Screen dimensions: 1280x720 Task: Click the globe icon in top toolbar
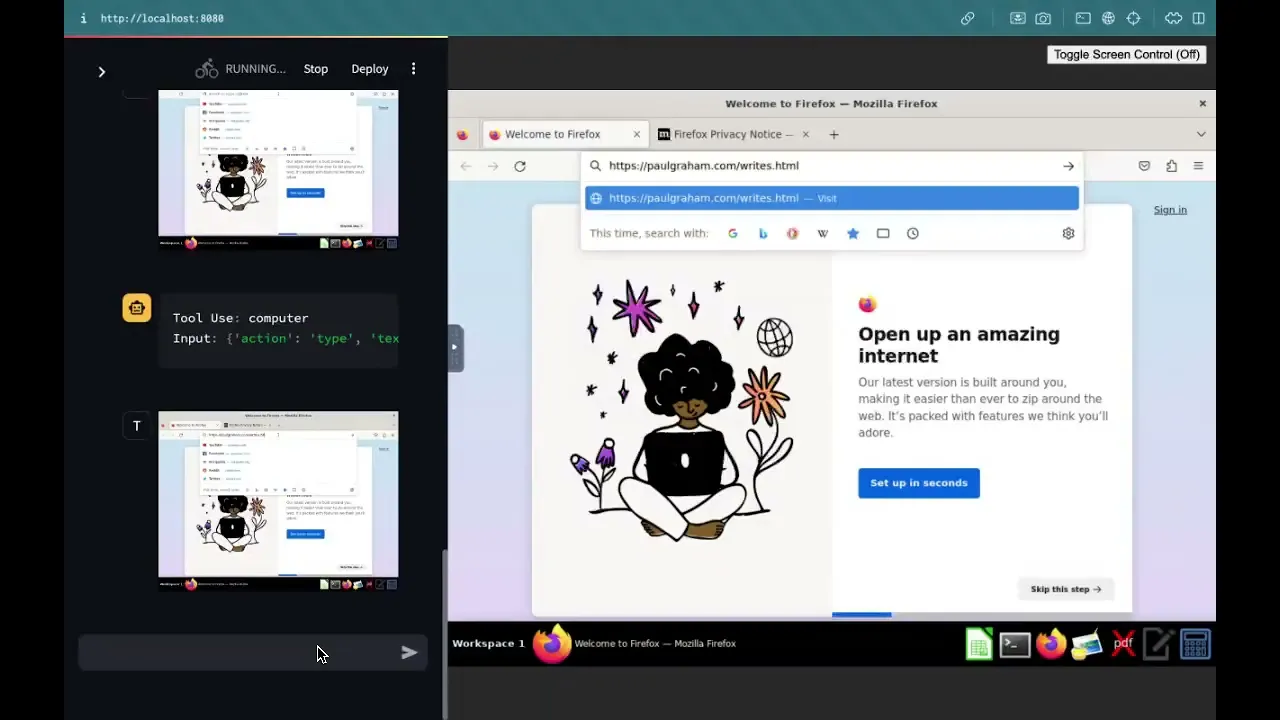[x=1108, y=18]
